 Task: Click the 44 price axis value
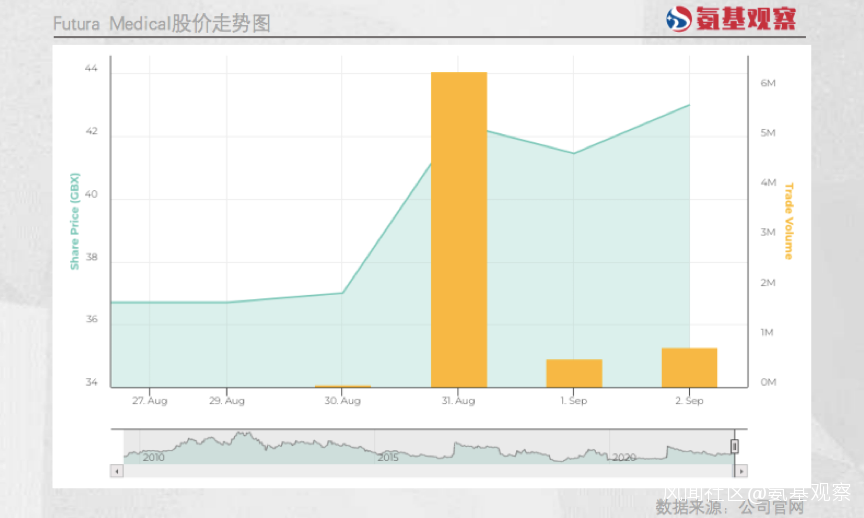(91, 68)
